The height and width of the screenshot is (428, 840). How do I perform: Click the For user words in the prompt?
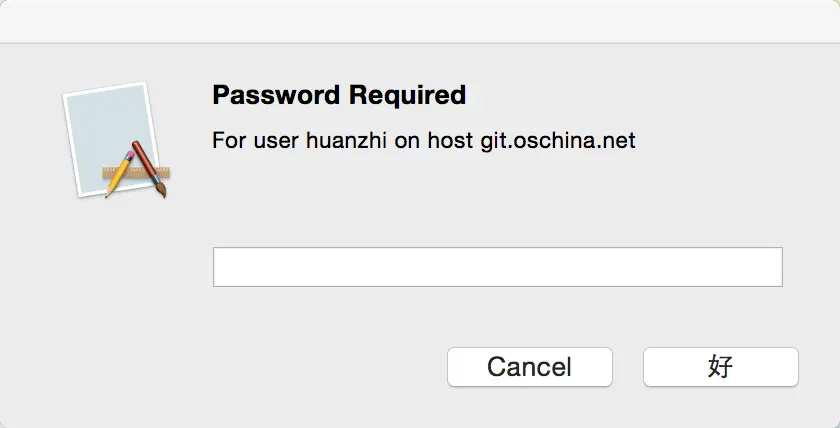click(255, 141)
